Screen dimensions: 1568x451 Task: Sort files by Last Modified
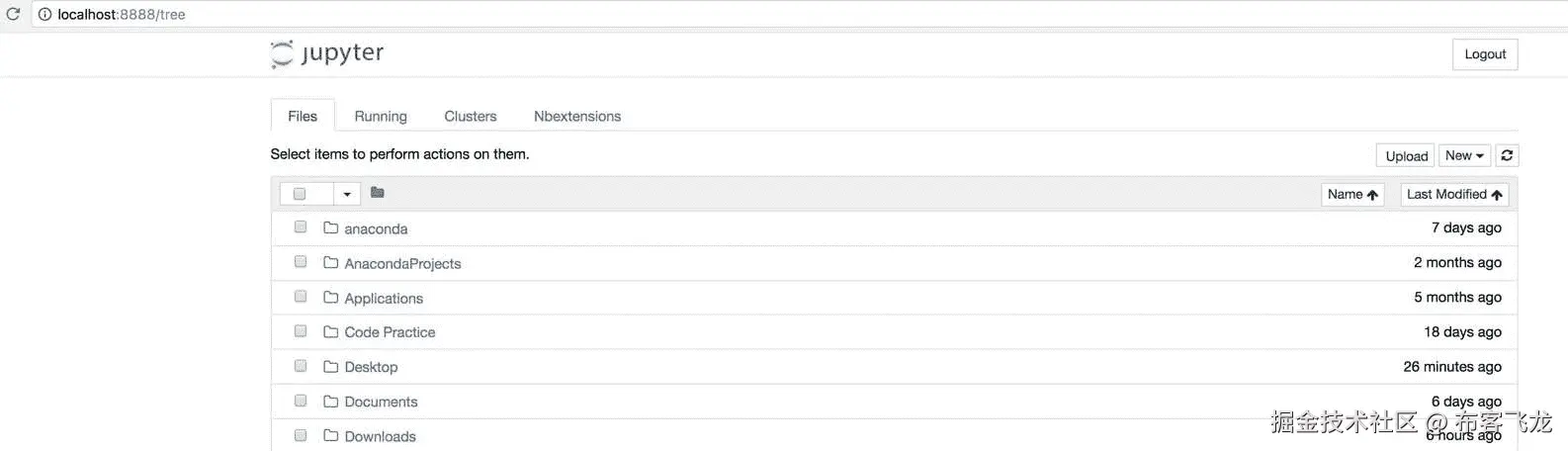(1453, 195)
